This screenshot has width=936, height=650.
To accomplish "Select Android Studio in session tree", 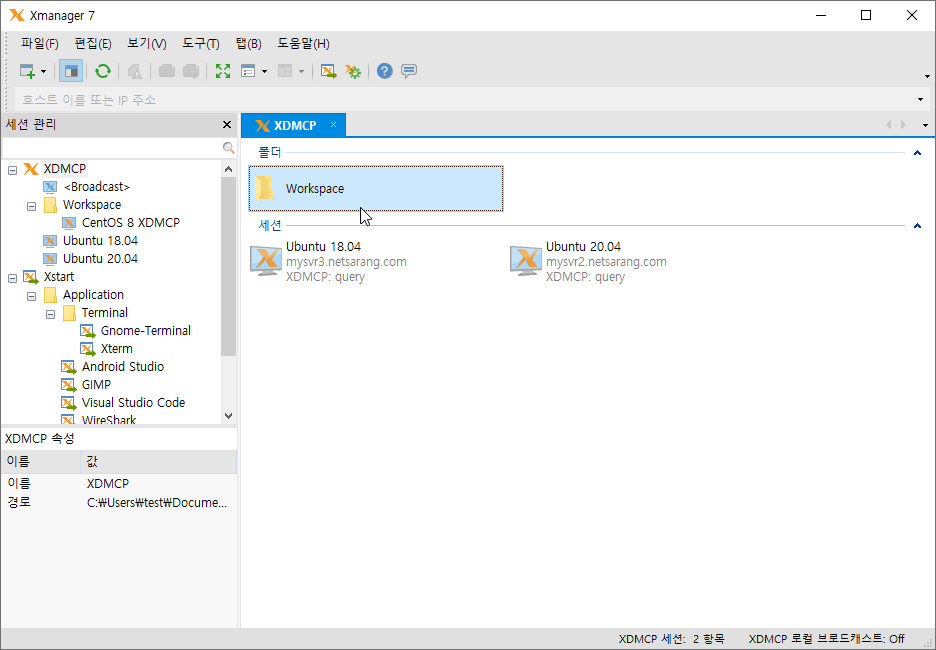I will coord(122,366).
